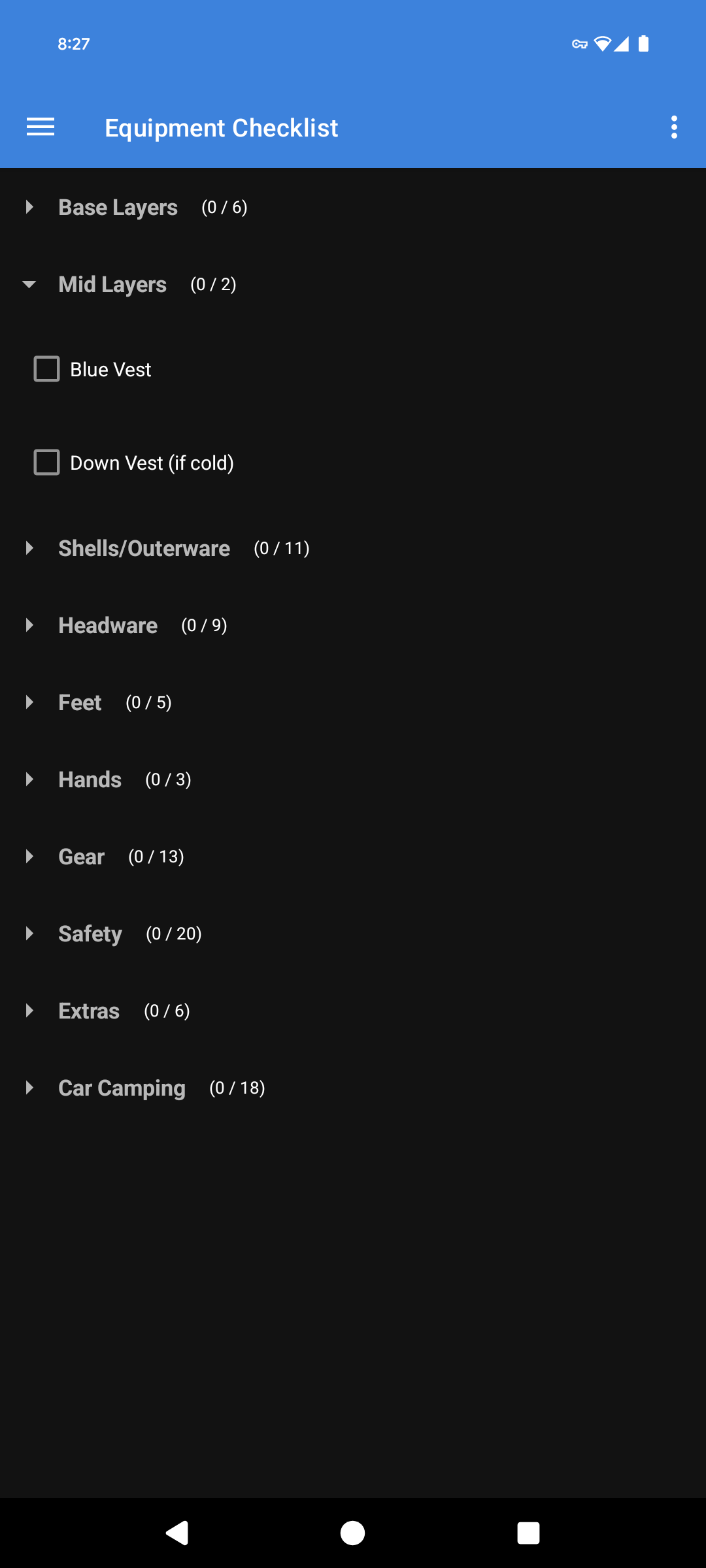Check the Blue Vest checkbox

point(46,369)
